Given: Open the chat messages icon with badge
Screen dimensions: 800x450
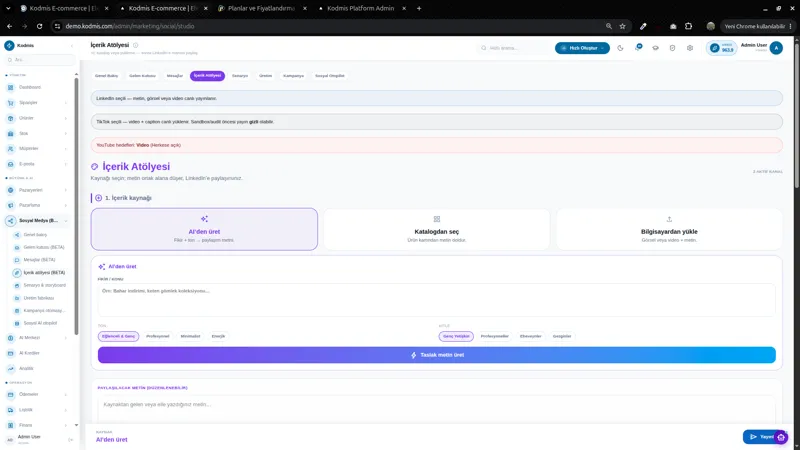Looking at the screenshot, I should 638,47.
